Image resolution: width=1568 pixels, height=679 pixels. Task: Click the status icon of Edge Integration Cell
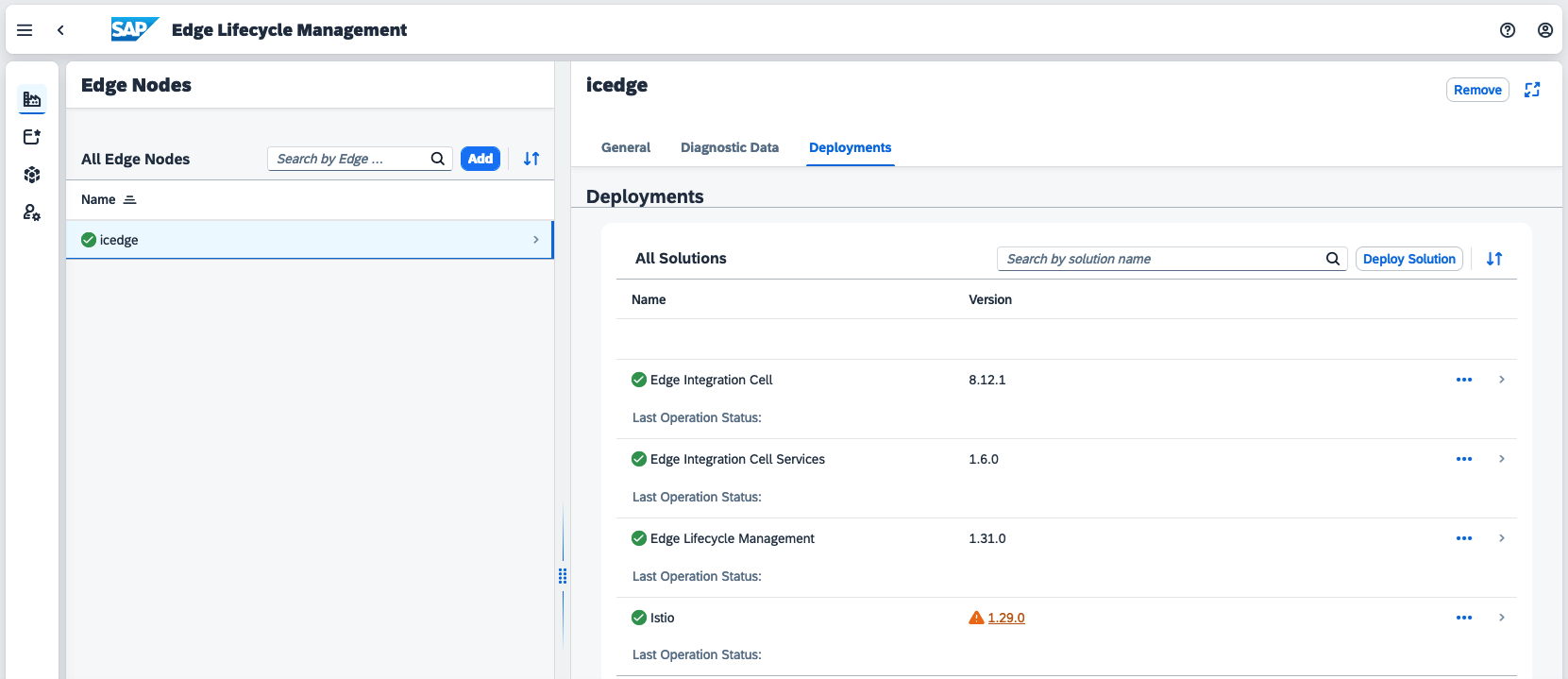tap(639, 380)
